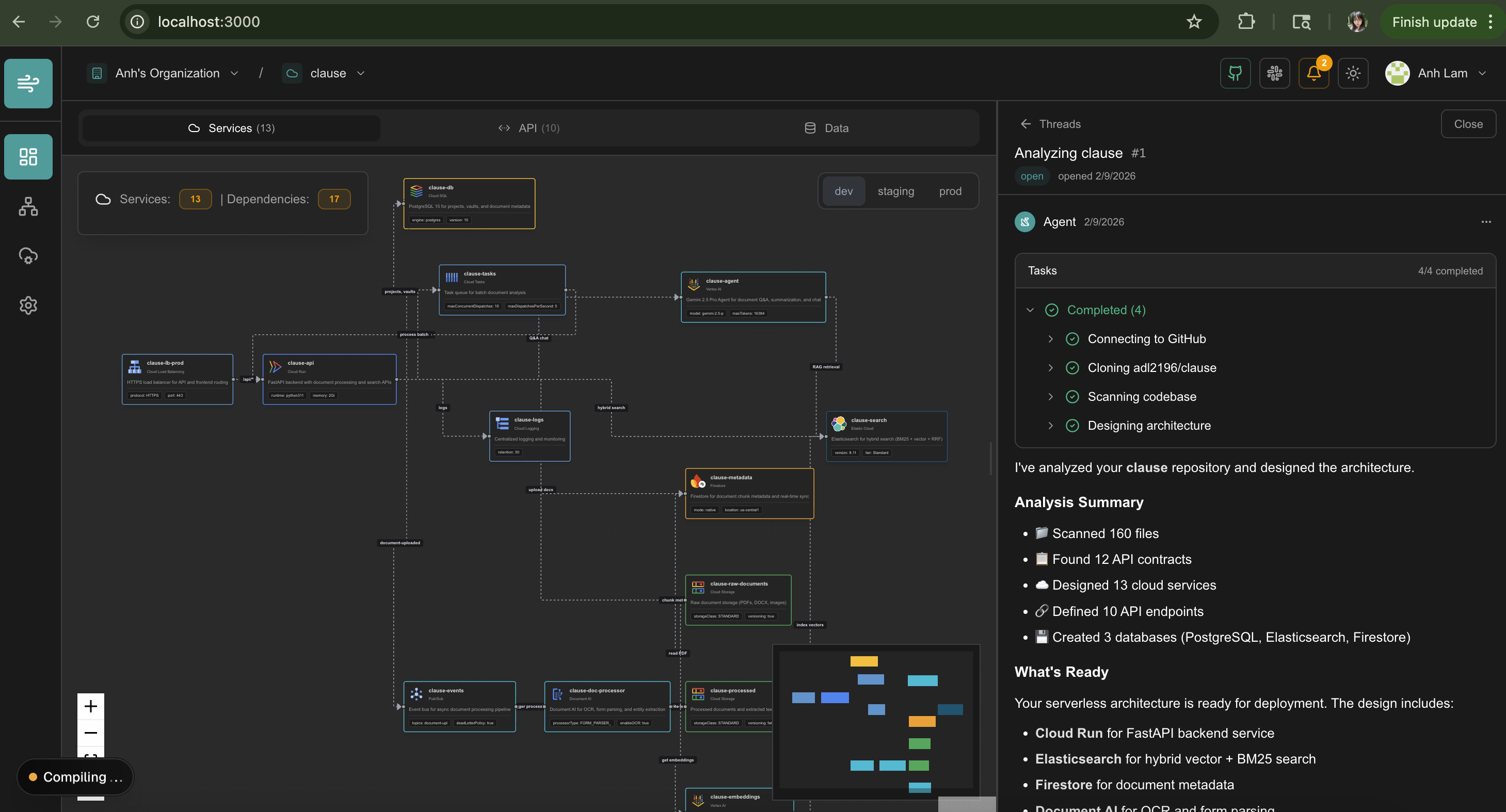Switch environment to staging
Image resolution: width=1506 pixels, height=812 pixels.
tap(895, 191)
